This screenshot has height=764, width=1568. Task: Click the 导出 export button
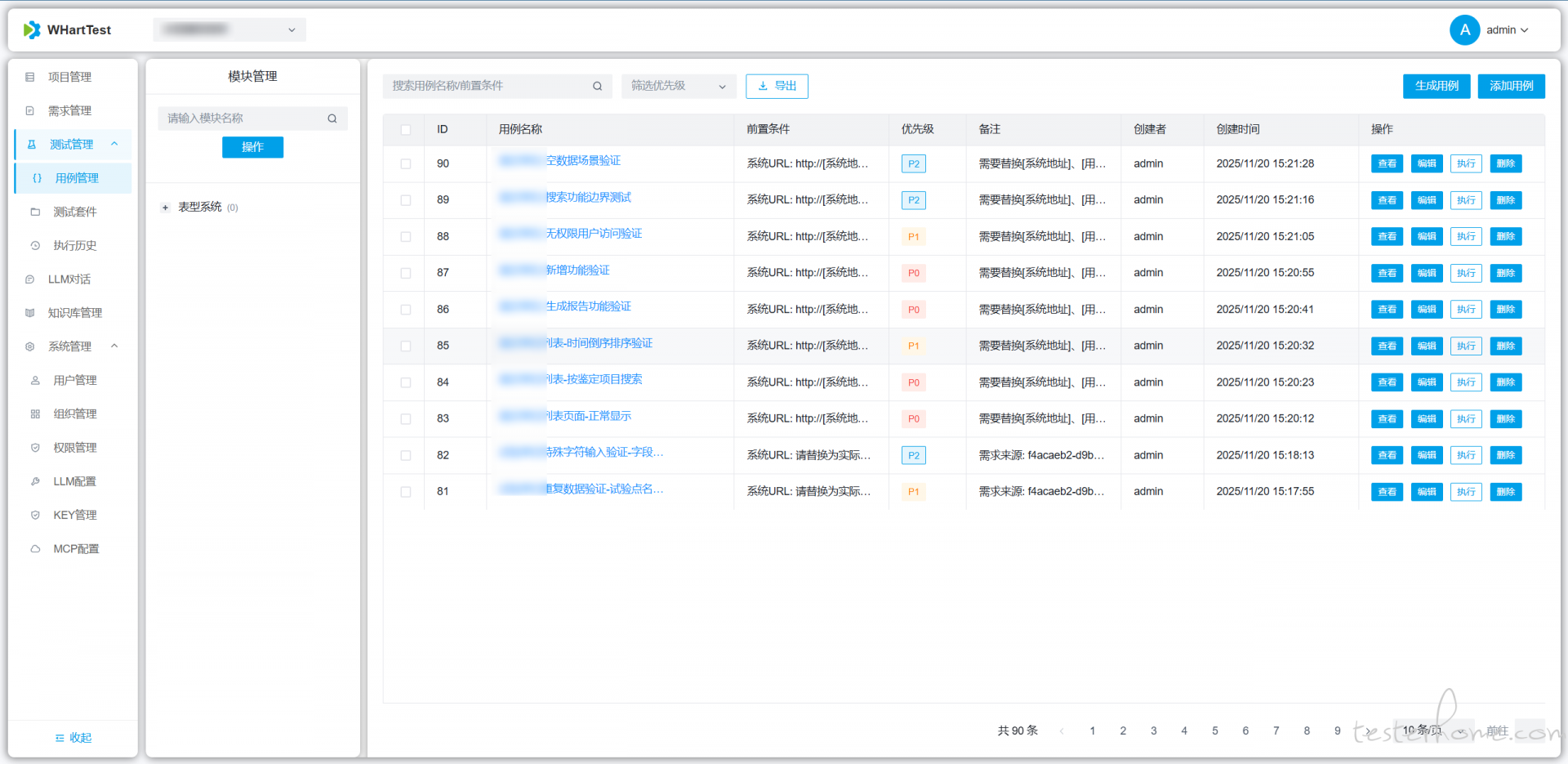pyautogui.click(x=777, y=86)
